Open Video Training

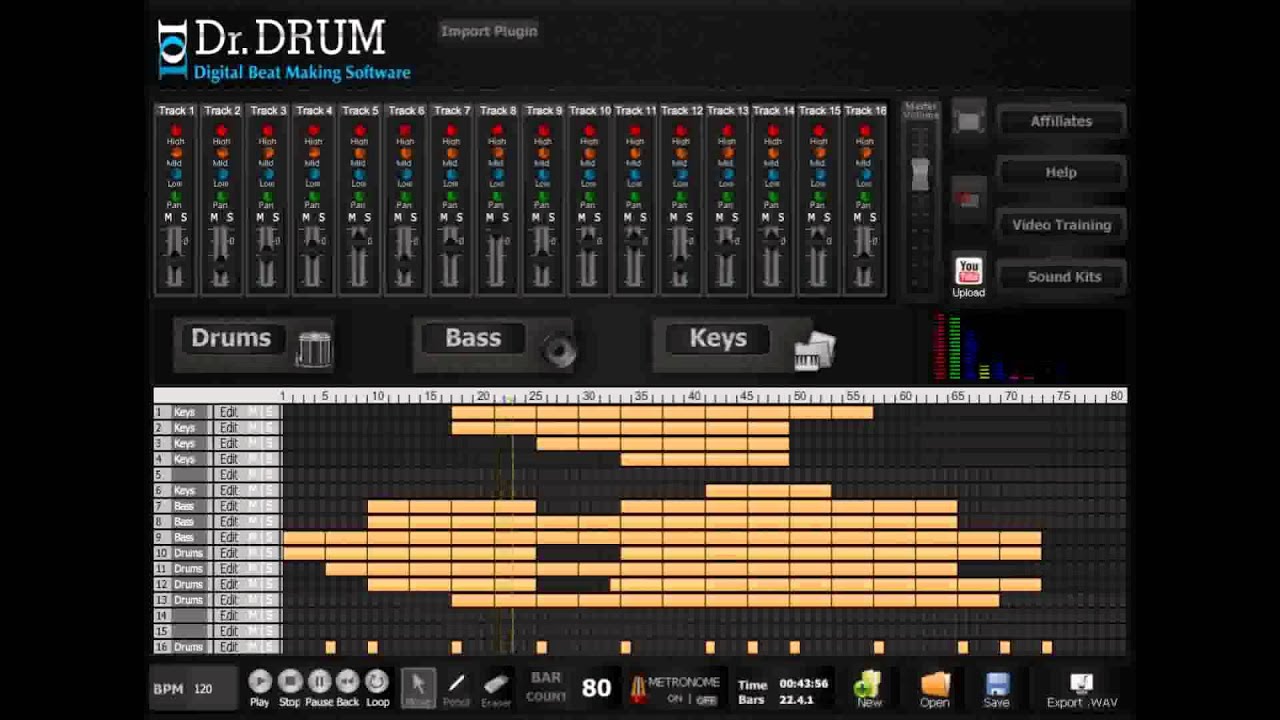point(1061,225)
